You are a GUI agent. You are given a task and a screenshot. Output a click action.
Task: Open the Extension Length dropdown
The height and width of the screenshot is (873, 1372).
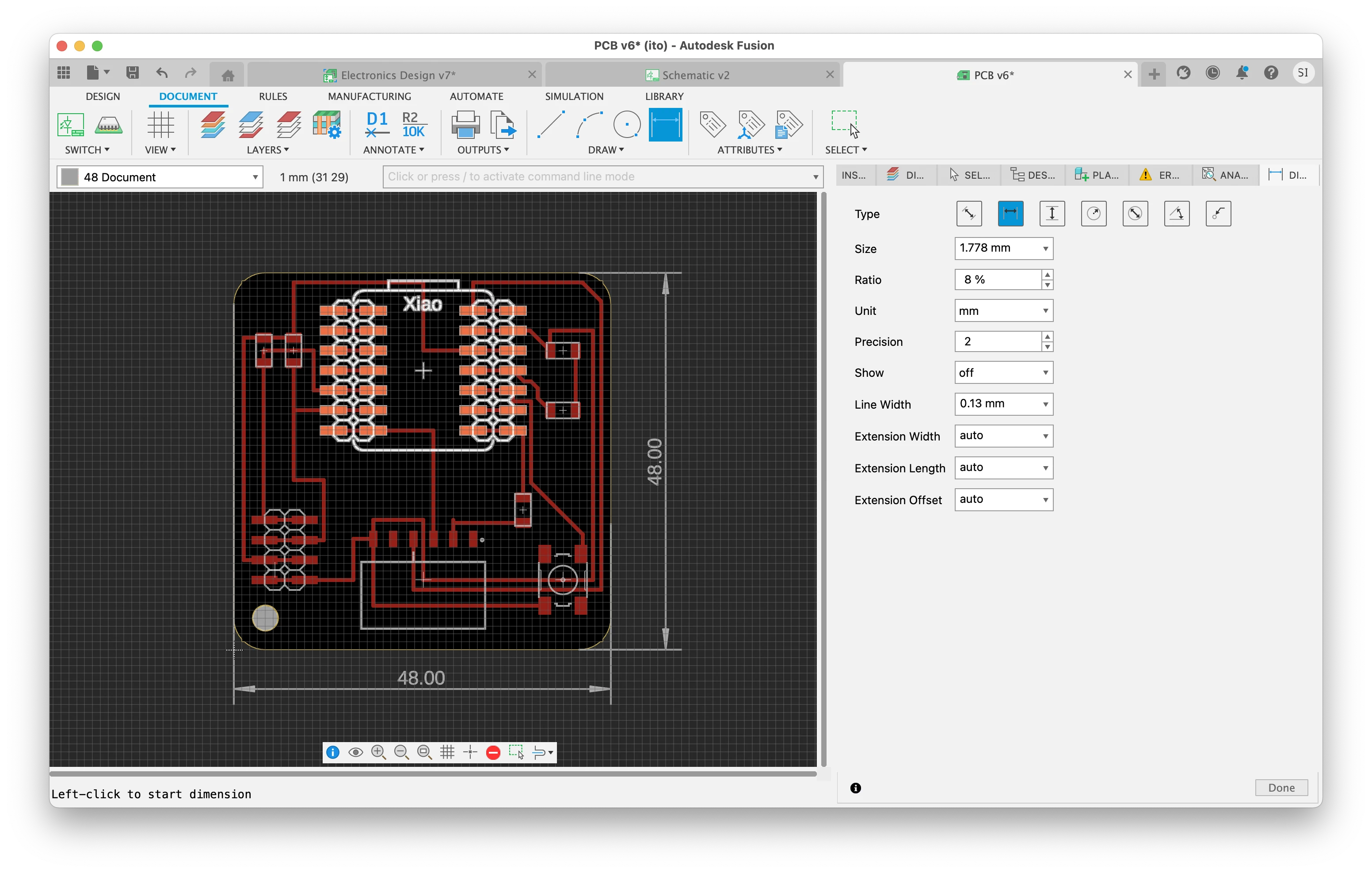tap(1003, 467)
